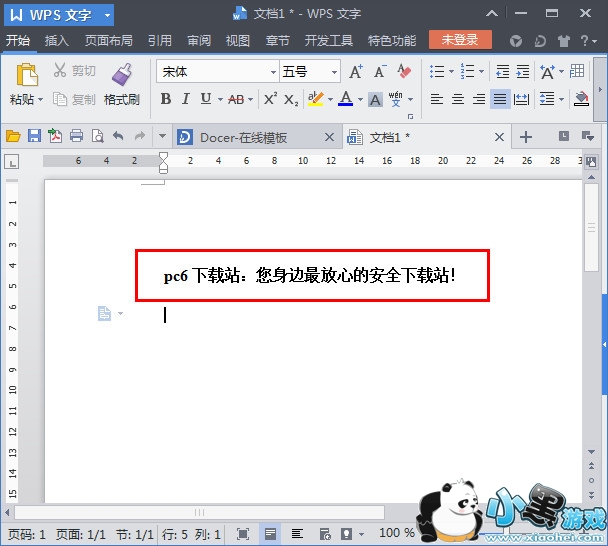Enable justified text alignment
The width and height of the screenshot is (608, 546).
[498, 99]
